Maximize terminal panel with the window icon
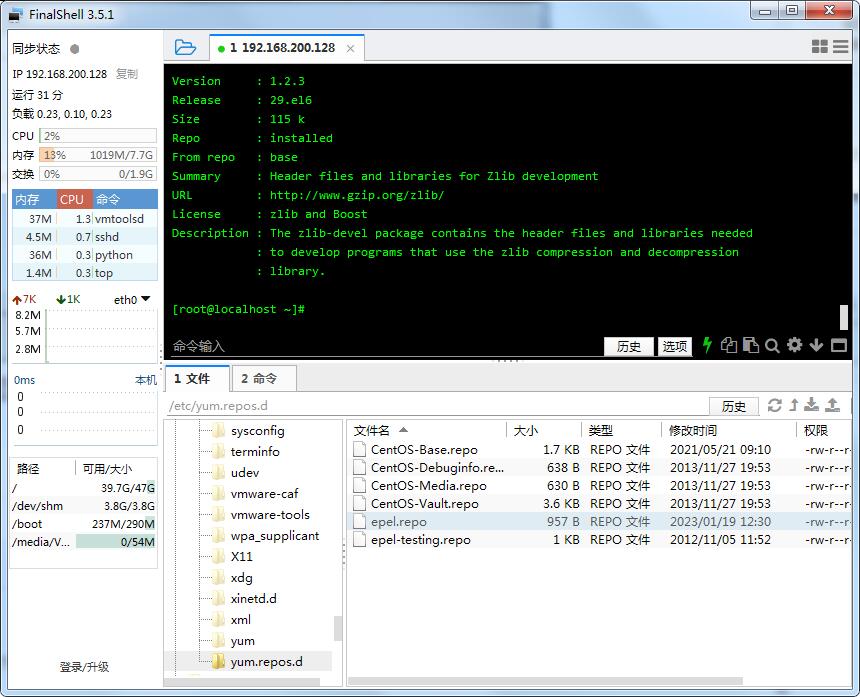The image size is (860, 697). 839,345
